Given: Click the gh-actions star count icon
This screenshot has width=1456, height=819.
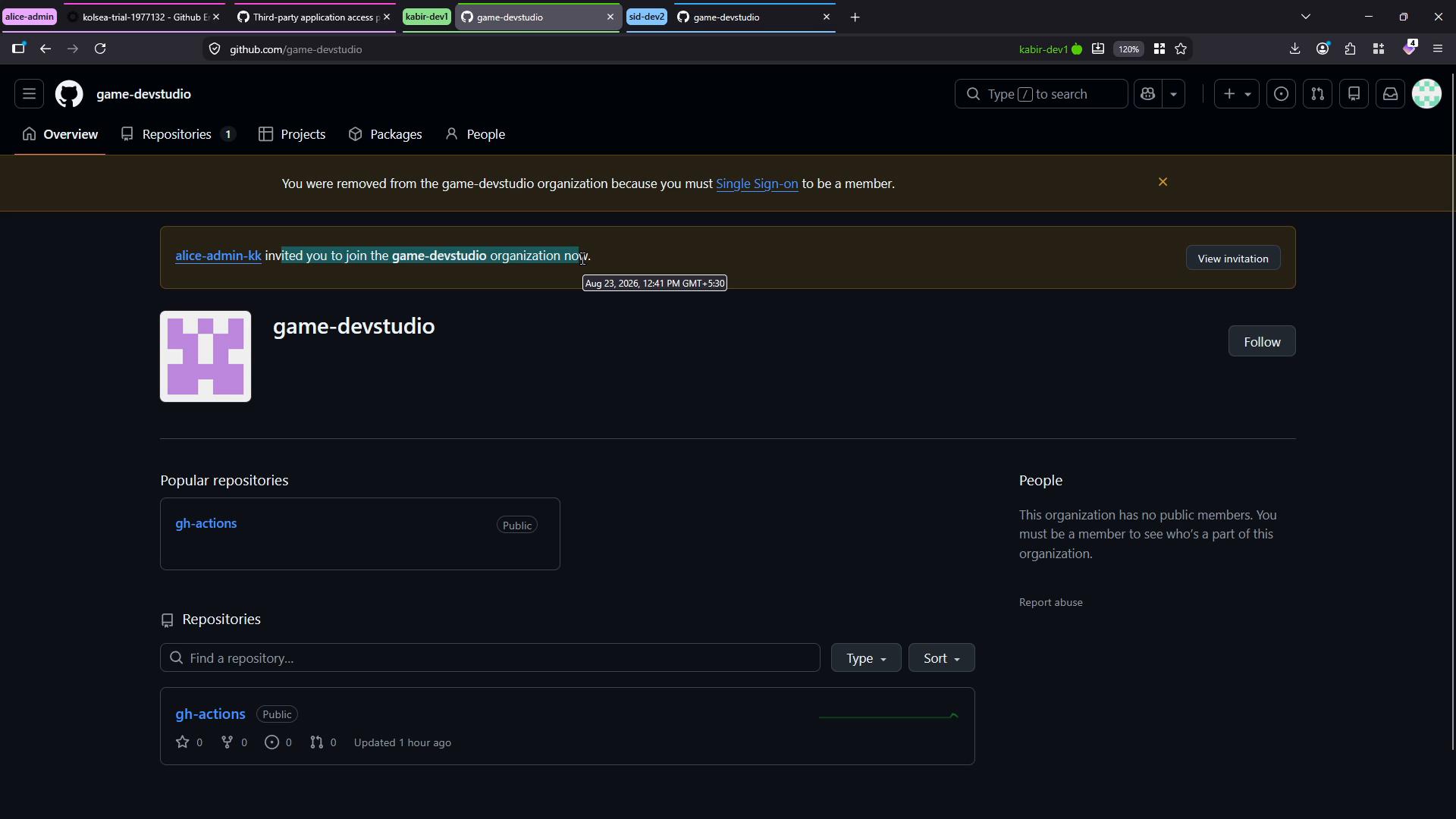Looking at the screenshot, I should coord(182,742).
